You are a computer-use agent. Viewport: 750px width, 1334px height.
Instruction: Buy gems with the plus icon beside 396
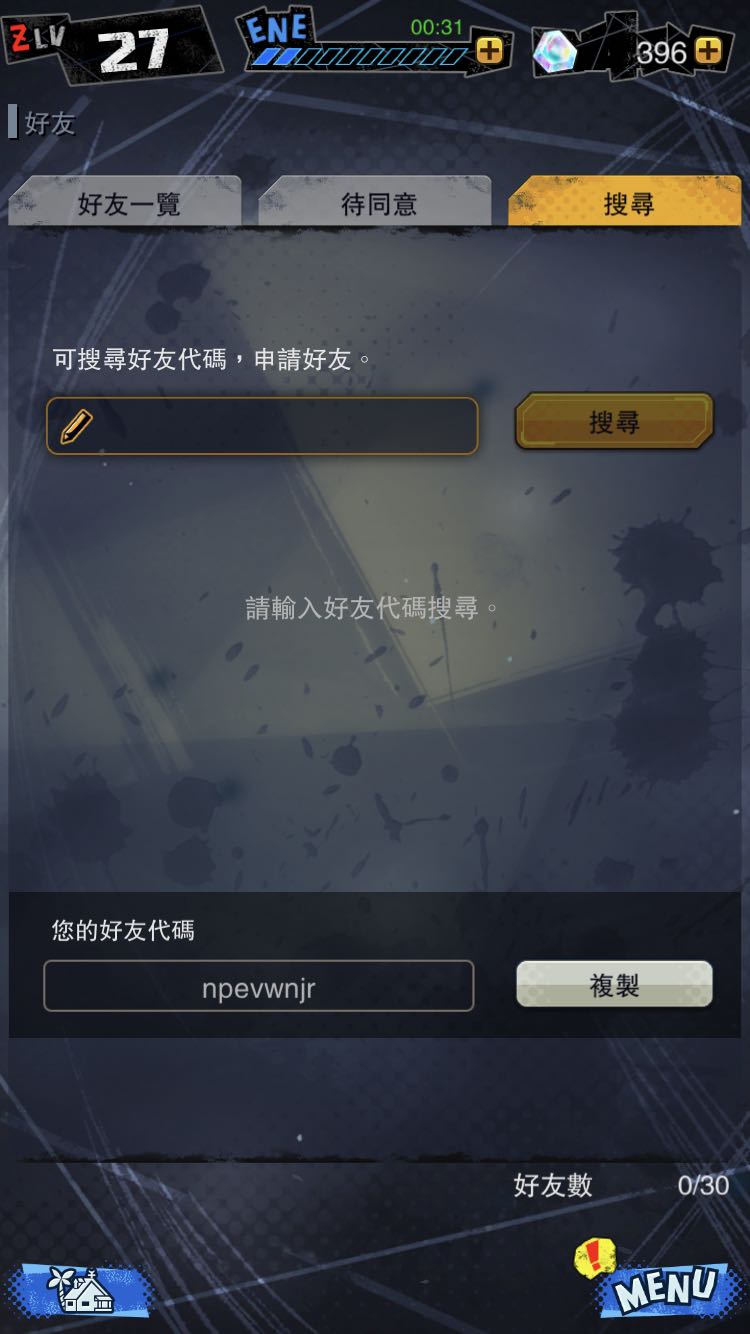pyautogui.click(x=708, y=51)
